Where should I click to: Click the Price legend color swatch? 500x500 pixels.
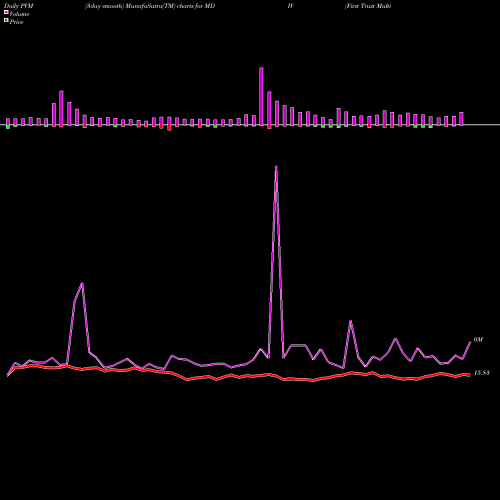click(x=6, y=20)
